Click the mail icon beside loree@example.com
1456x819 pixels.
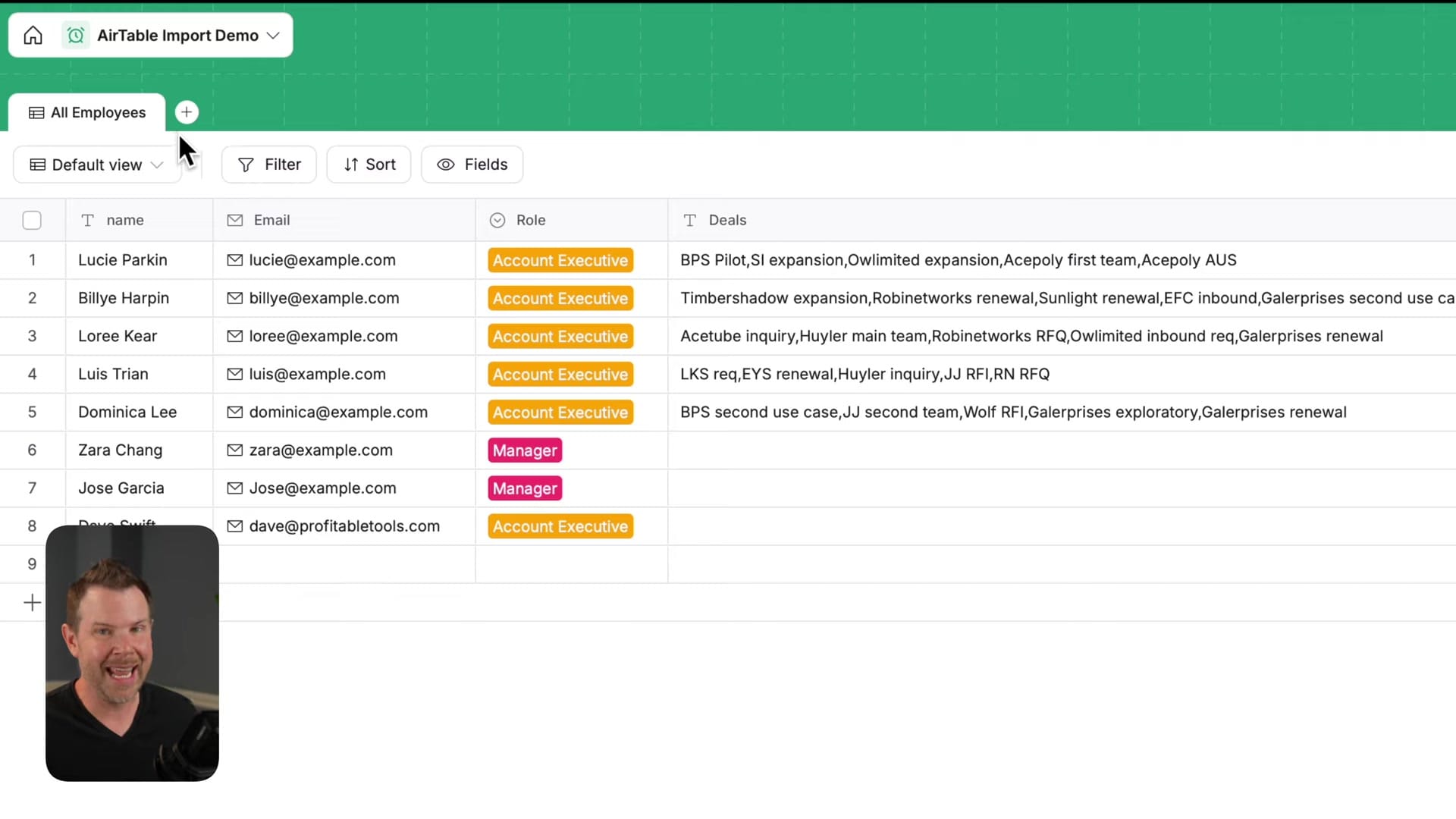click(x=235, y=336)
